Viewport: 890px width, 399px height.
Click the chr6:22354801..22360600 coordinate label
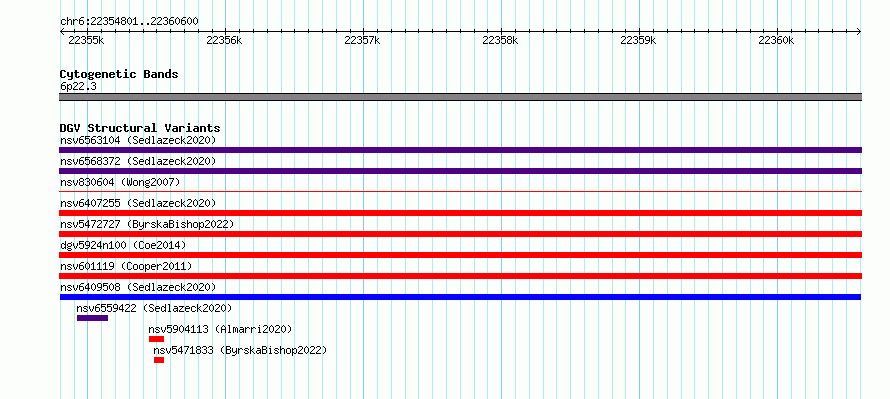pos(129,22)
